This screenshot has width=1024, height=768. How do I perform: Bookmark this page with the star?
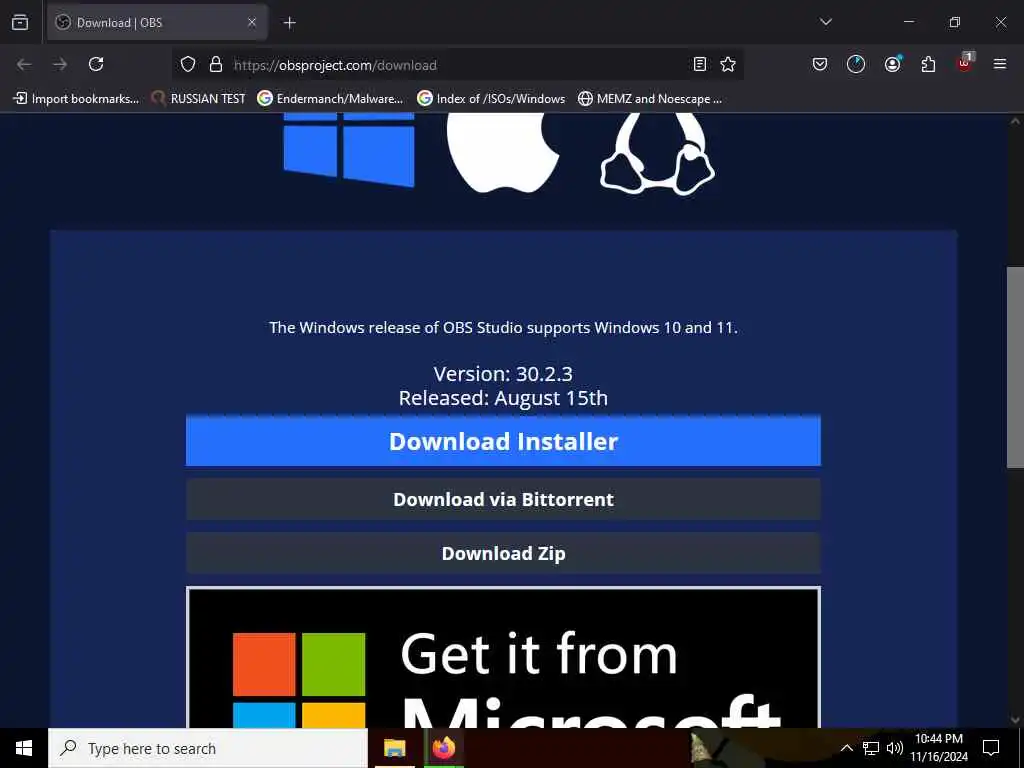728,64
